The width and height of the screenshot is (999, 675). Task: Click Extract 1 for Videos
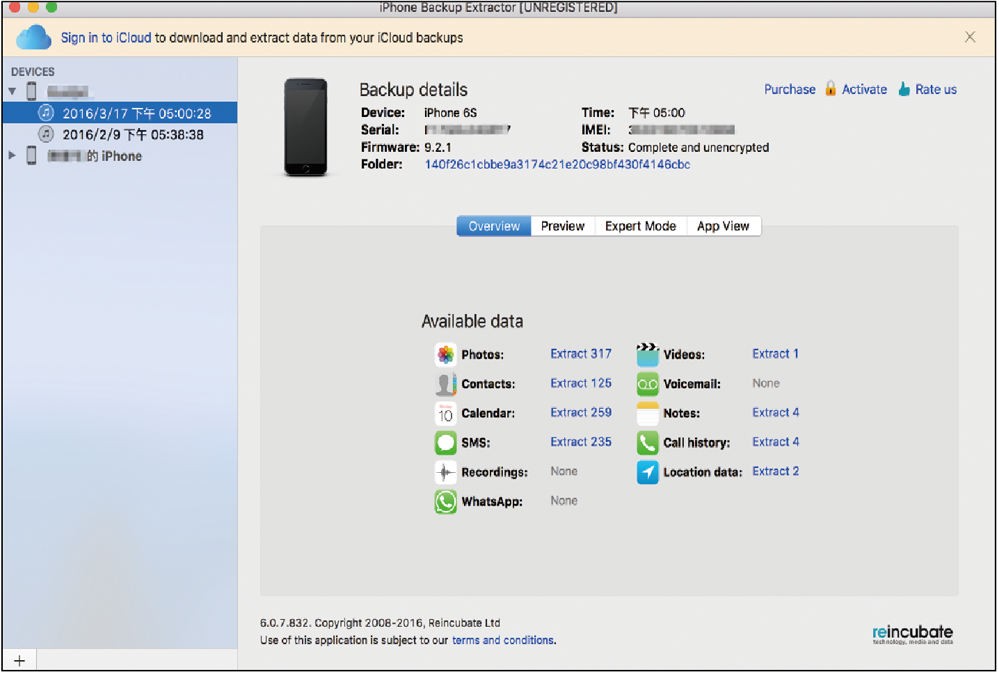pyautogui.click(x=775, y=354)
